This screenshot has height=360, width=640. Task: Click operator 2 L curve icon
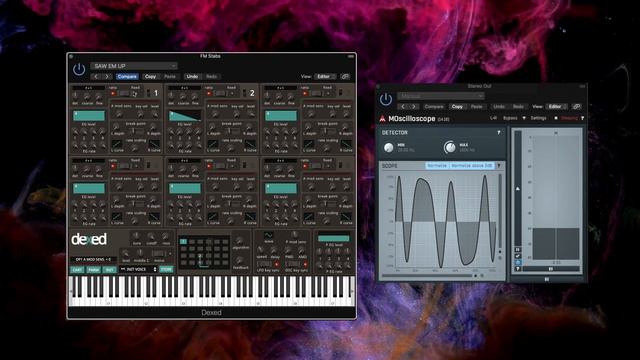213,144
